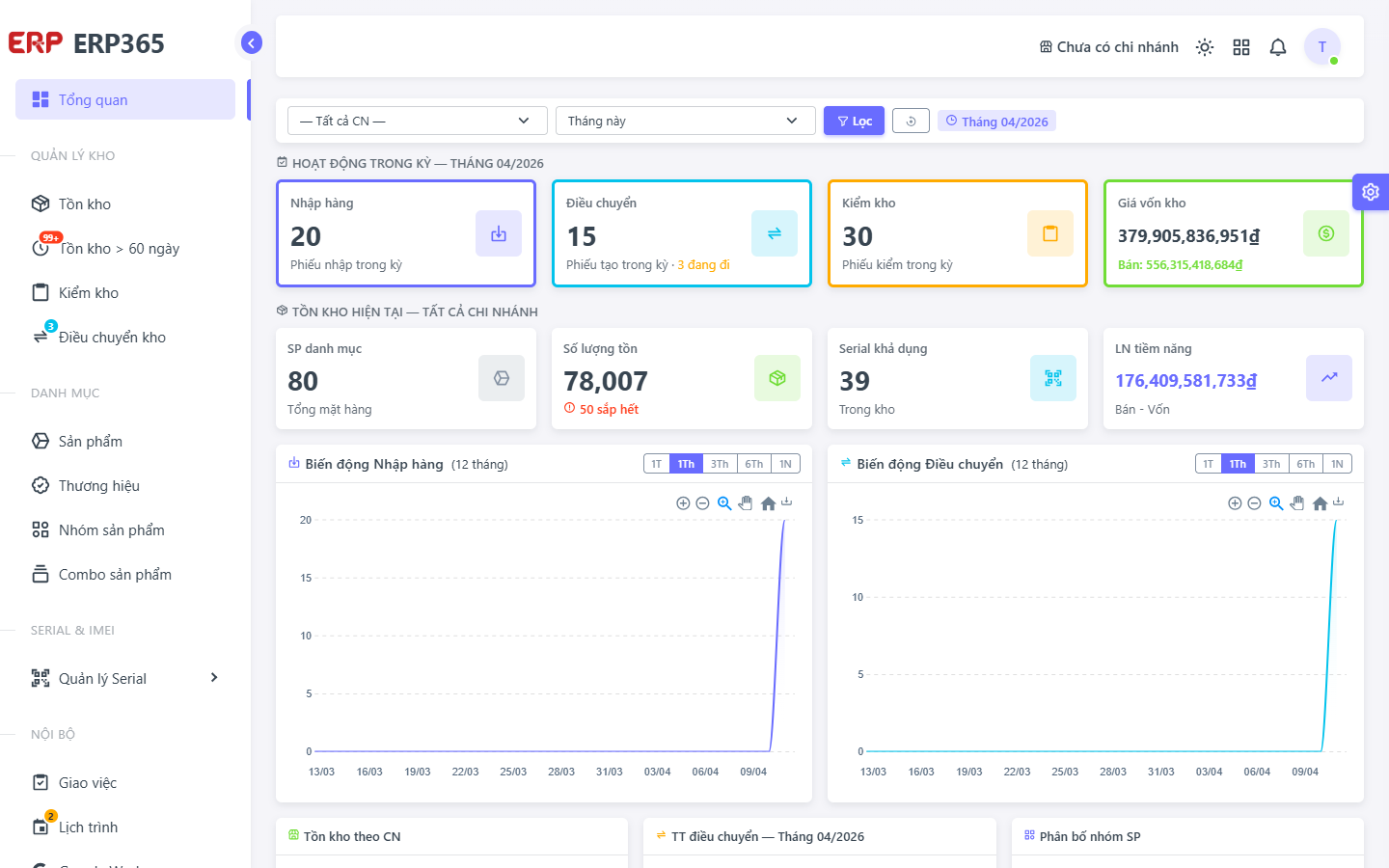Screen dimensions: 1389x868
Task: Click the 3 đang đi transfer status
Action: 703,264
